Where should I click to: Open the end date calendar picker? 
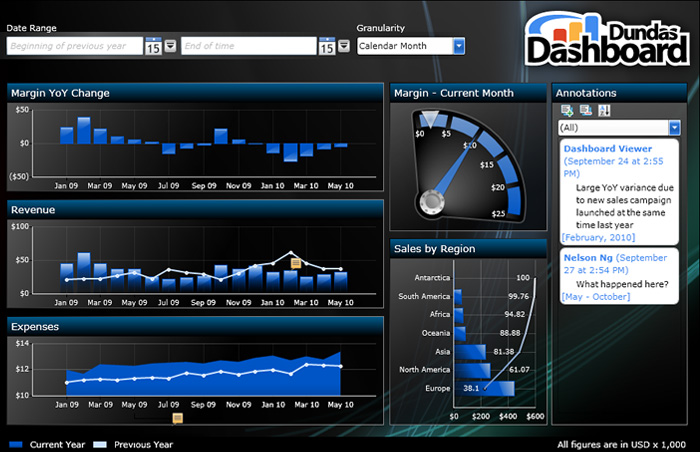[x=326, y=46]
